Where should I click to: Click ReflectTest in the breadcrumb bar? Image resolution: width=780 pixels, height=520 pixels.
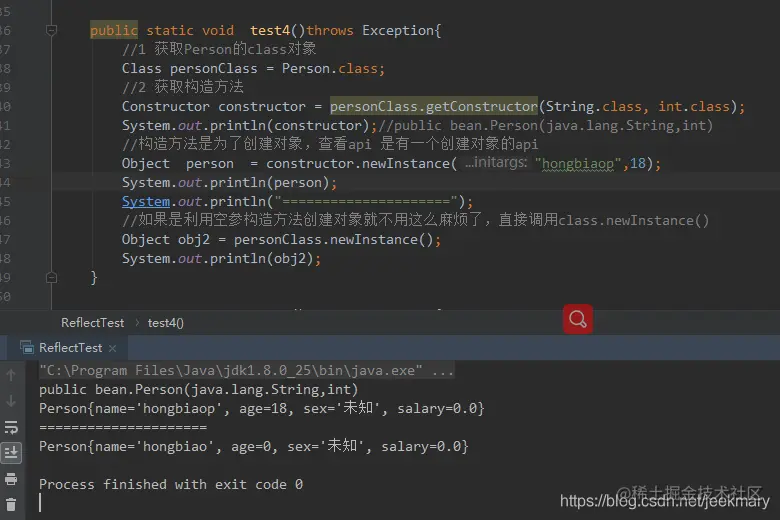[x=93, y=323]
